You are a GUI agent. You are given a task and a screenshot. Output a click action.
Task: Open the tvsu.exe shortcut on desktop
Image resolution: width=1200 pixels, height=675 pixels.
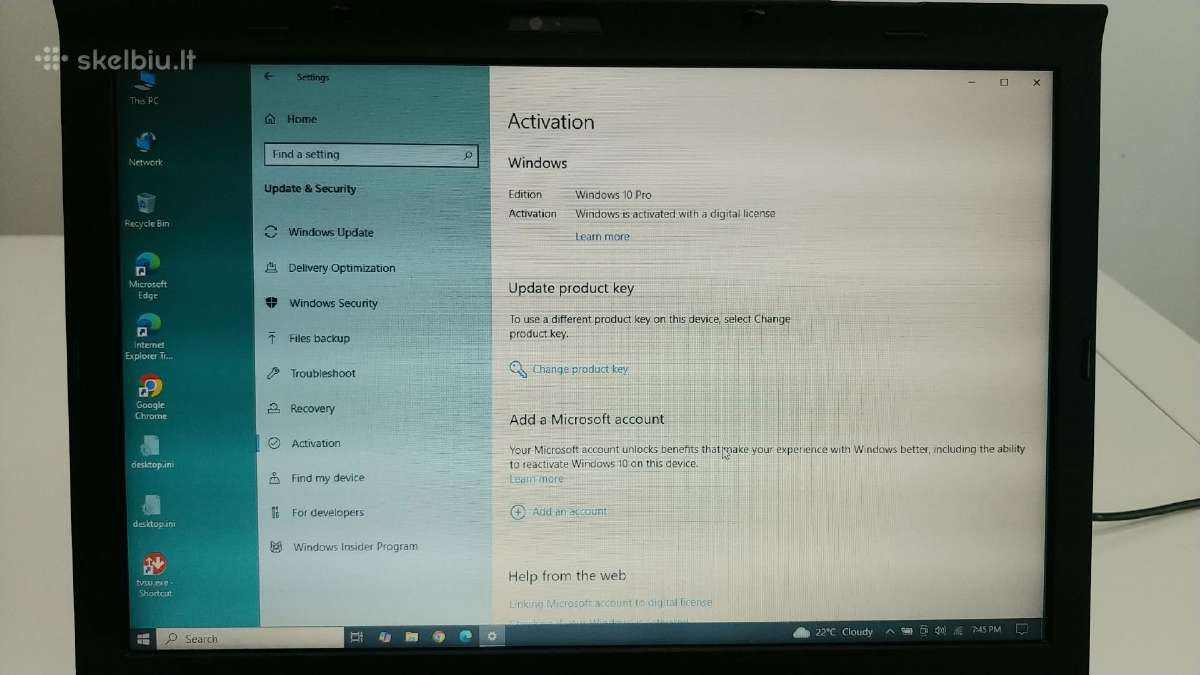point(154,575)
